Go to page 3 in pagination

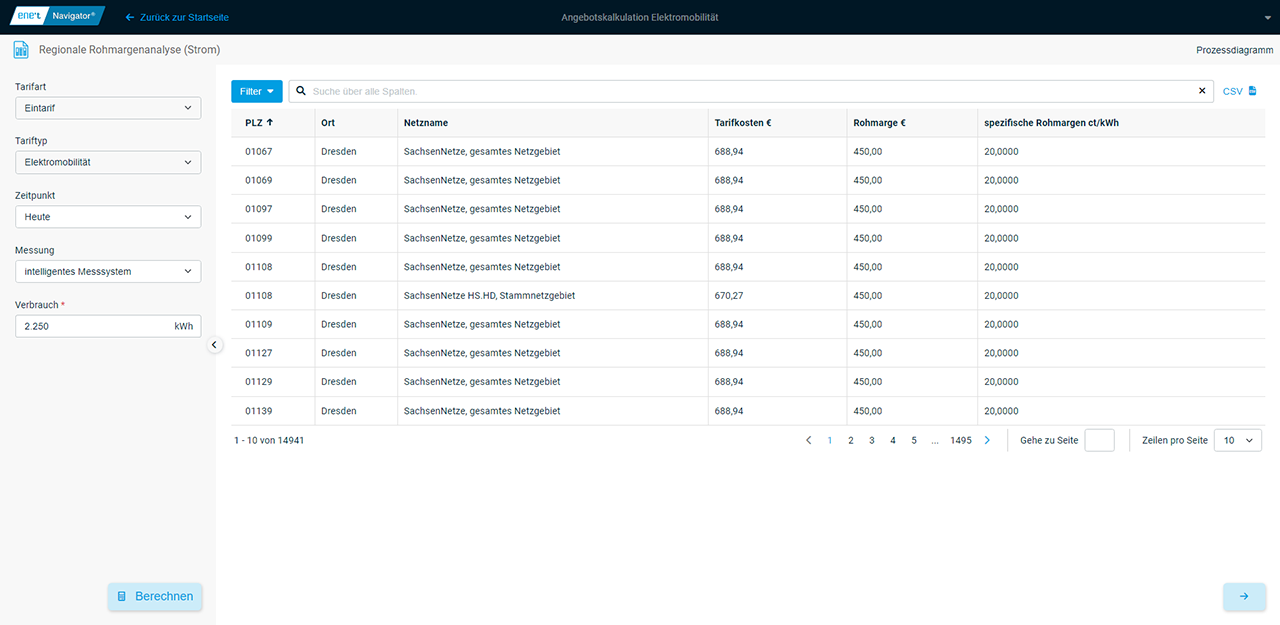point(872,440)
